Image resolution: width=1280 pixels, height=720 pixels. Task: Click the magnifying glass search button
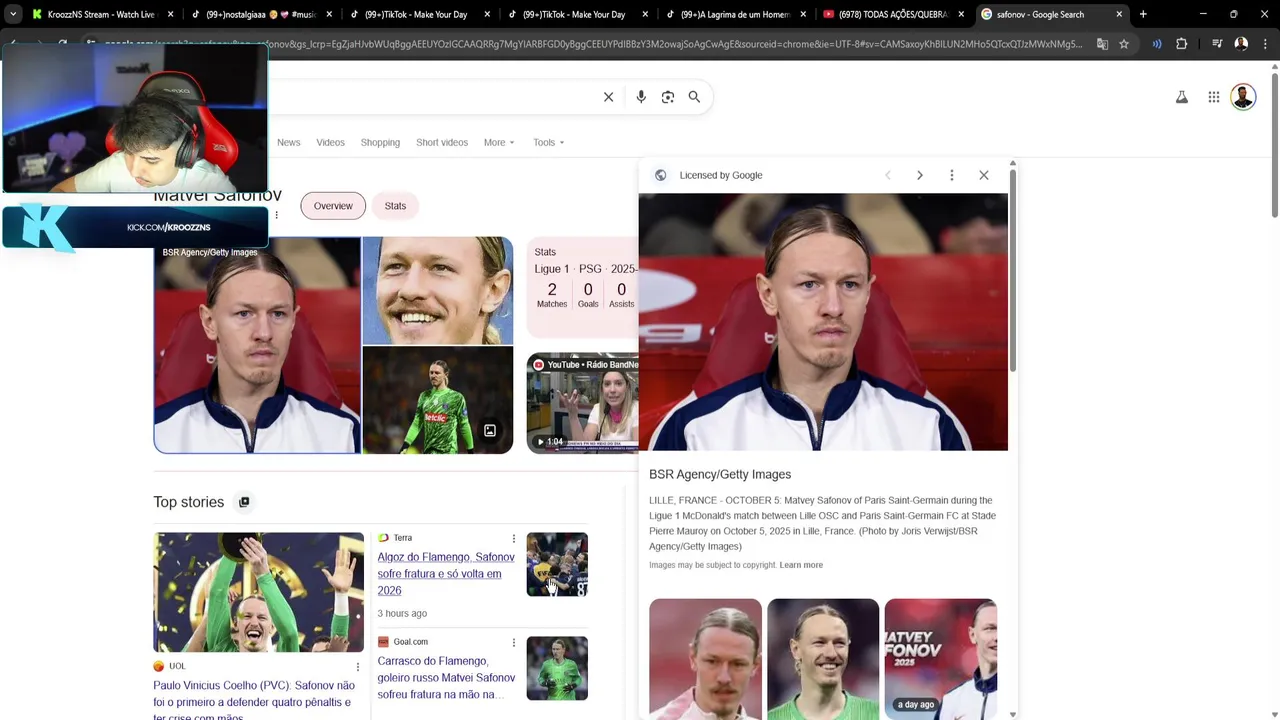tap(694, 97)
